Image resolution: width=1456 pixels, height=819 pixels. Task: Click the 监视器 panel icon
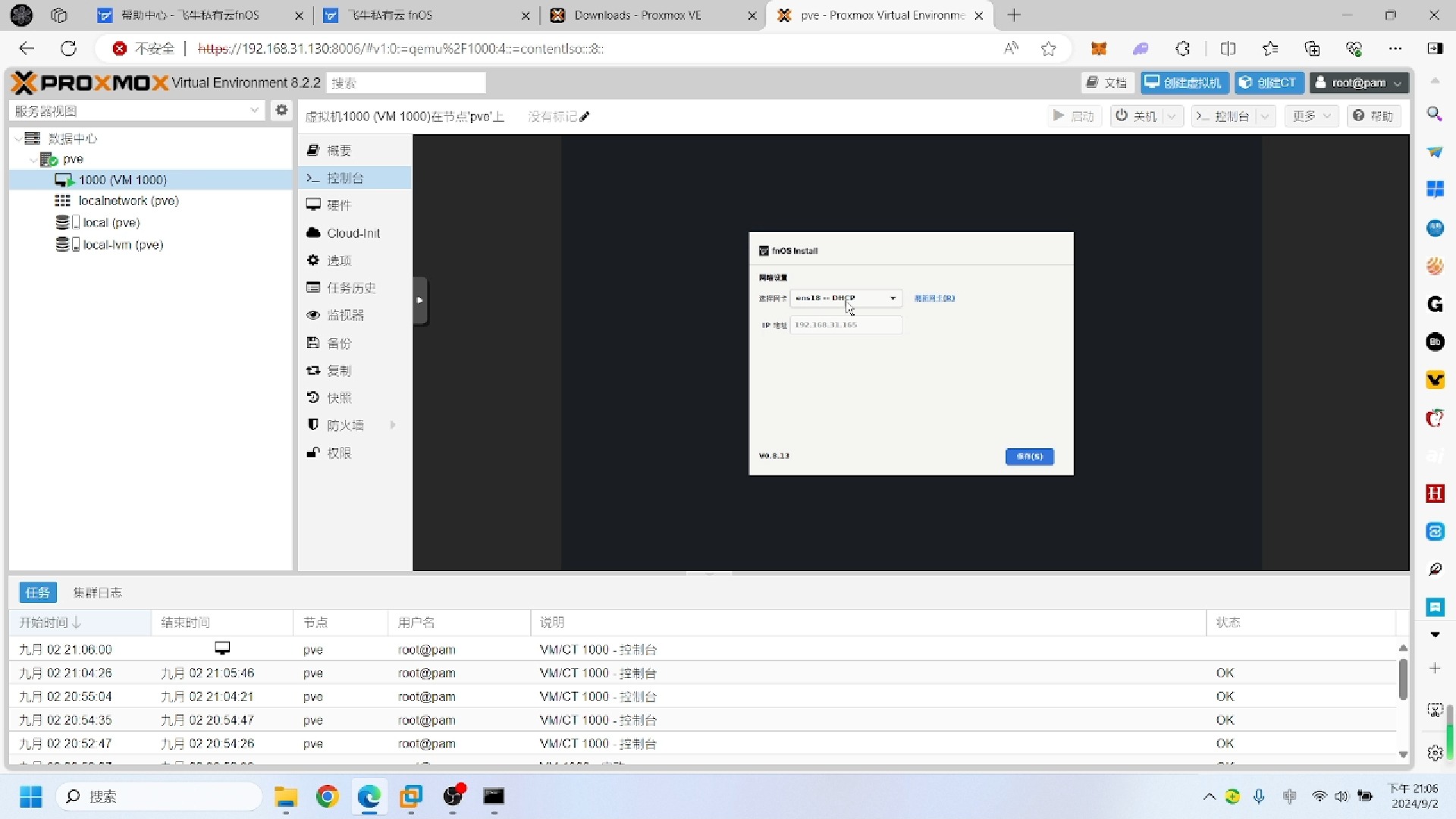(x=315, y=315)
